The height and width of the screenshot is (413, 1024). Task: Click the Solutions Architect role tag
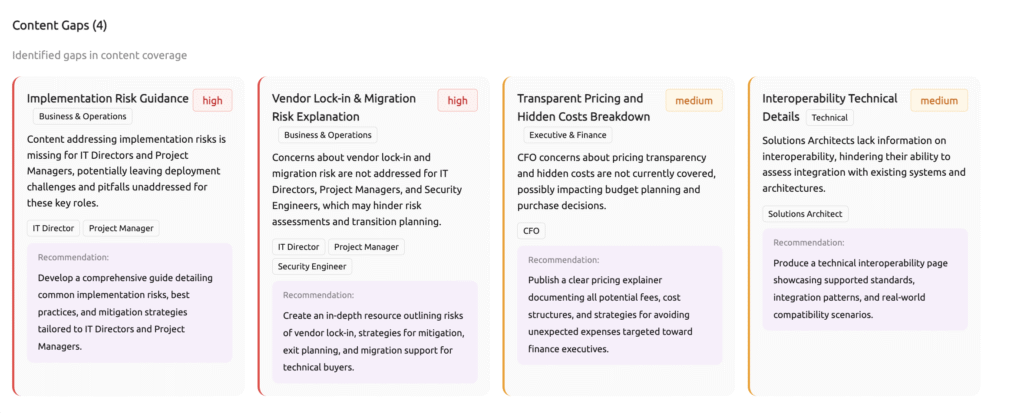(805, 213)
